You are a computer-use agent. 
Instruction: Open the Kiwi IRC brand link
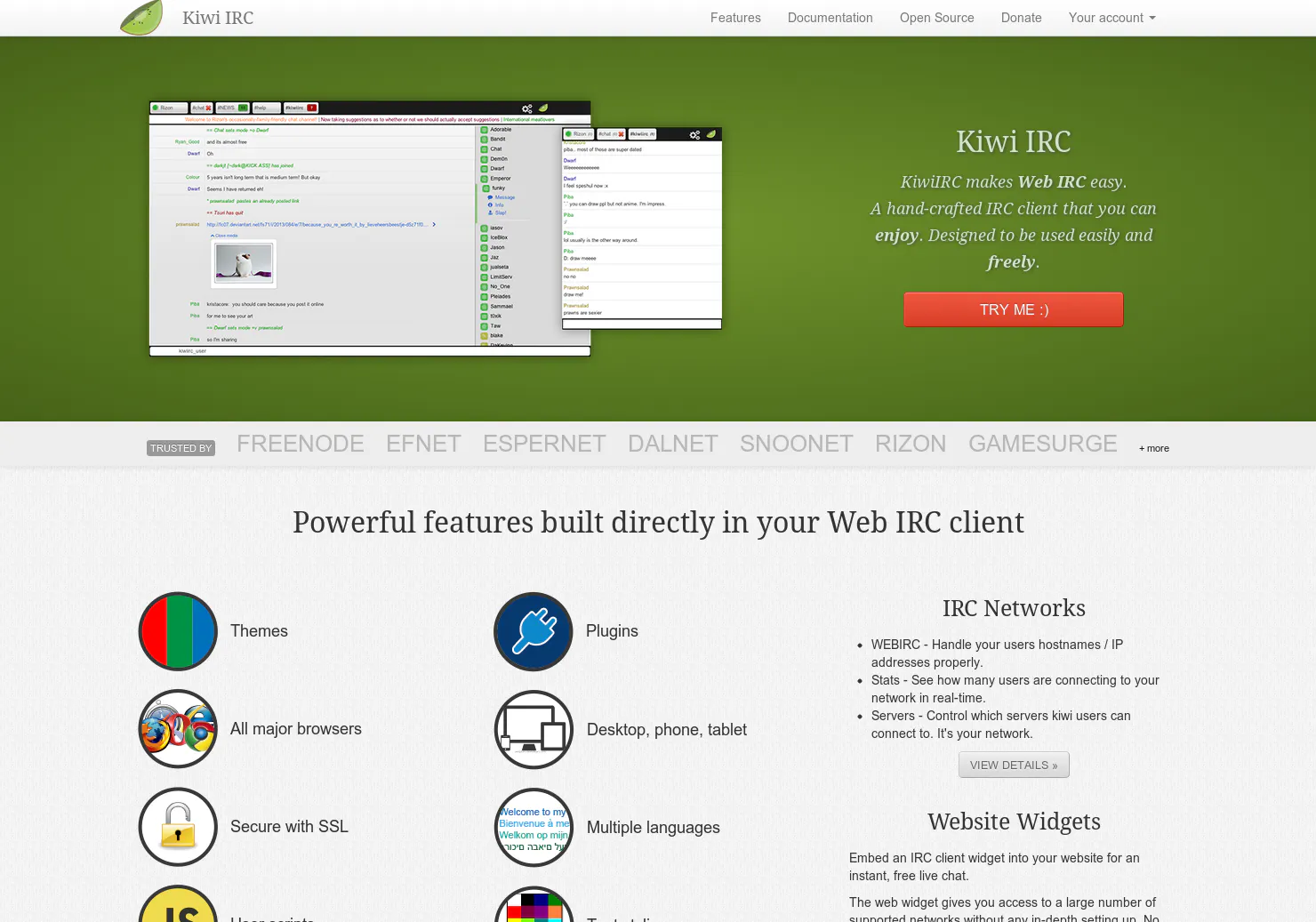[218, 18]
